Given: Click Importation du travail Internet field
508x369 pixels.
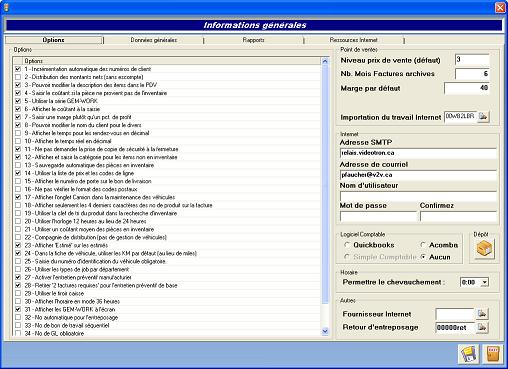Looking at the screenshot, I should coord(460,117).
